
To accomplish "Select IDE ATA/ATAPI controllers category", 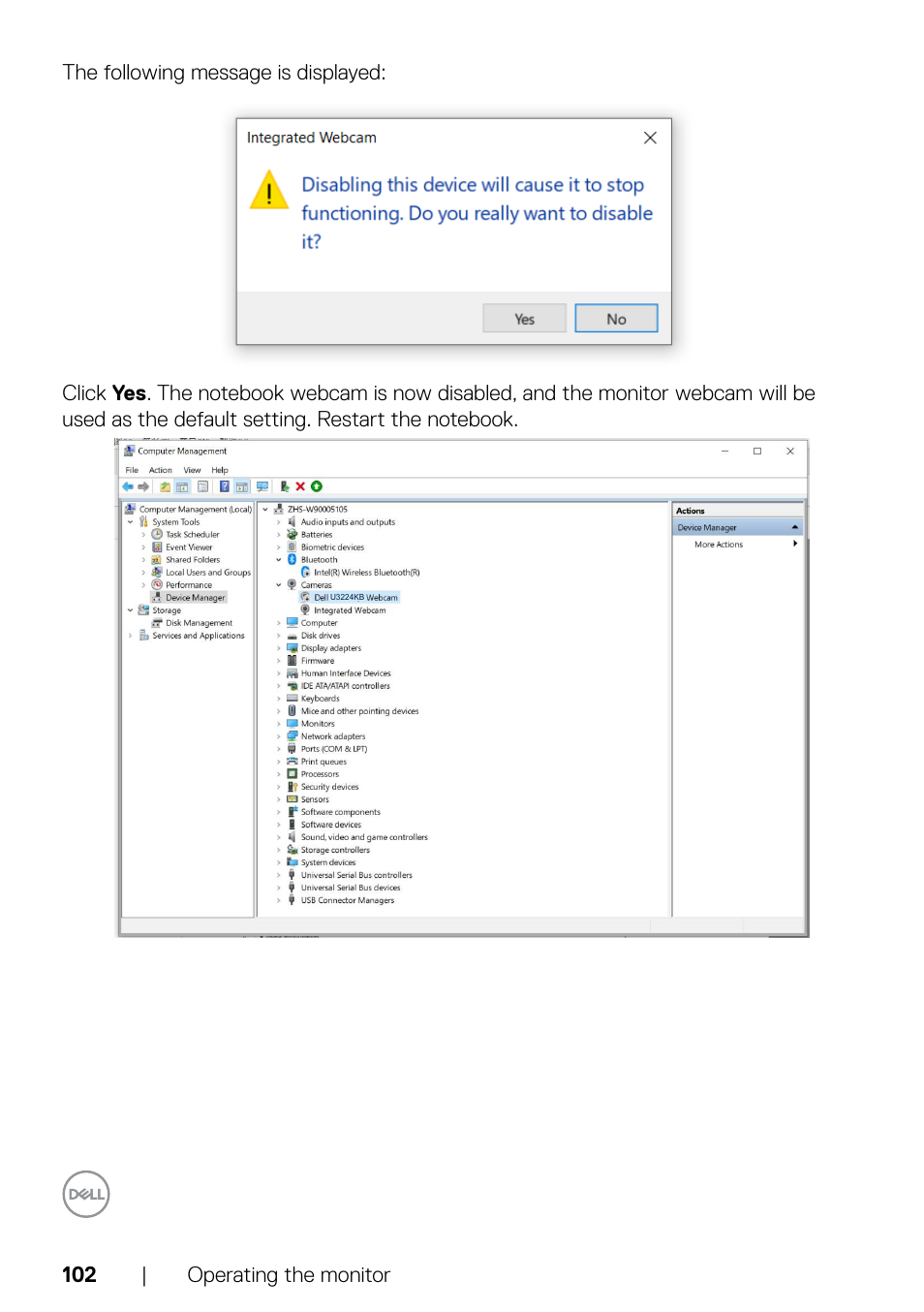I will [x=346, y=686].
